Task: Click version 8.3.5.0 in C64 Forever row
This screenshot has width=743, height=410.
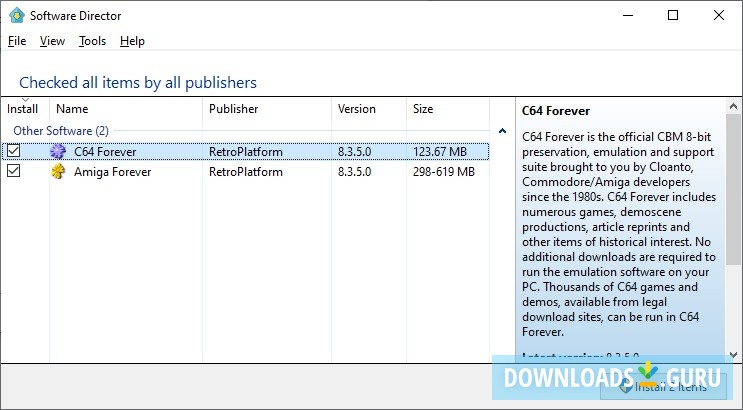Action: pos(354,152)
